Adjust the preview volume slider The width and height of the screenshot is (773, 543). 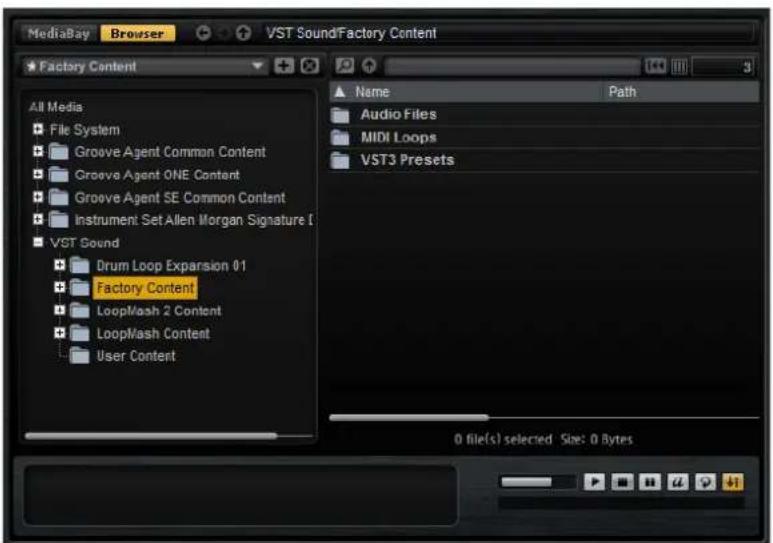tap(537, 481)
